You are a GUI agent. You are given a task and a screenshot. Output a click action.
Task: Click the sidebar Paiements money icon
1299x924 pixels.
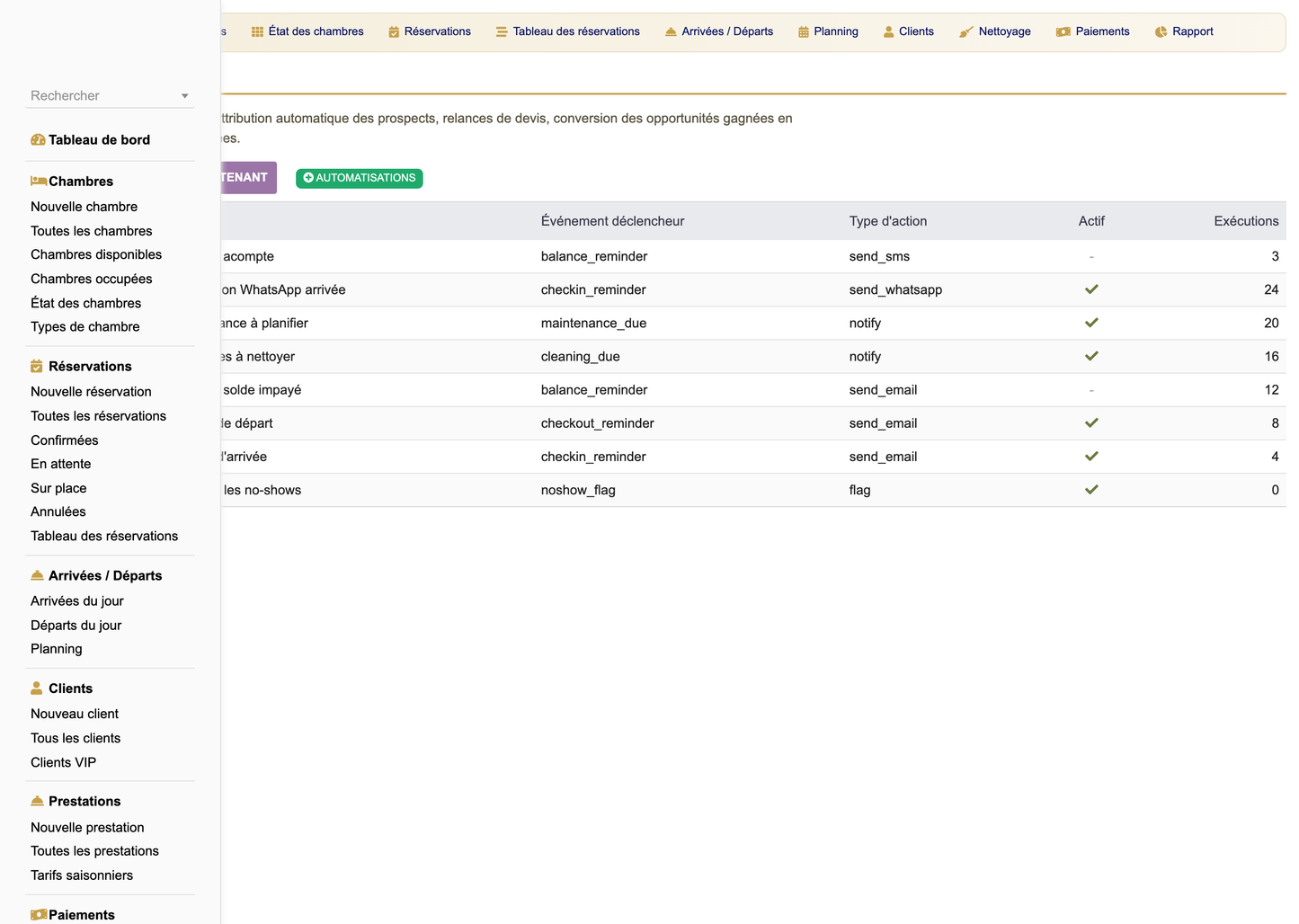pos(39,914)
